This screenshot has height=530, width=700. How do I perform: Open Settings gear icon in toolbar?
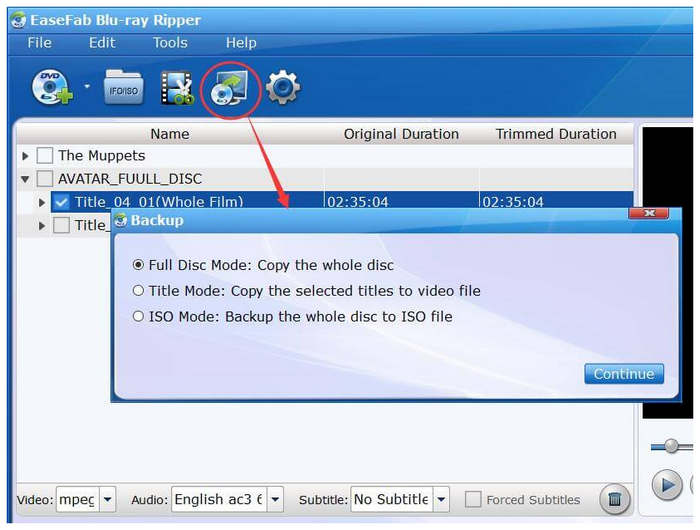(x=283, y=87)
